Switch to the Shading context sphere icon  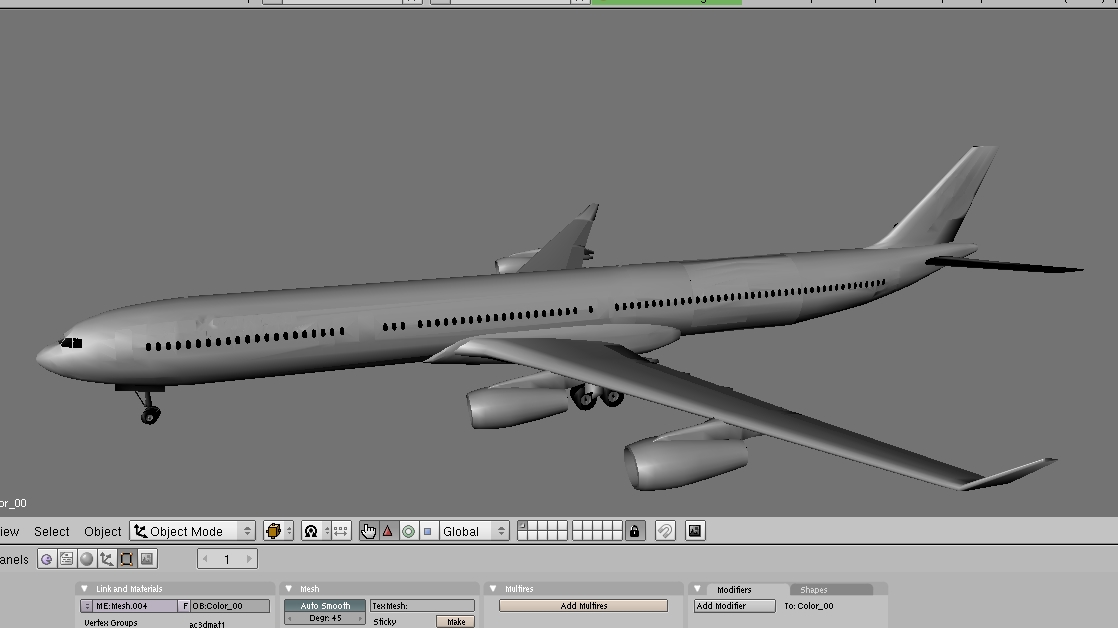86,559
